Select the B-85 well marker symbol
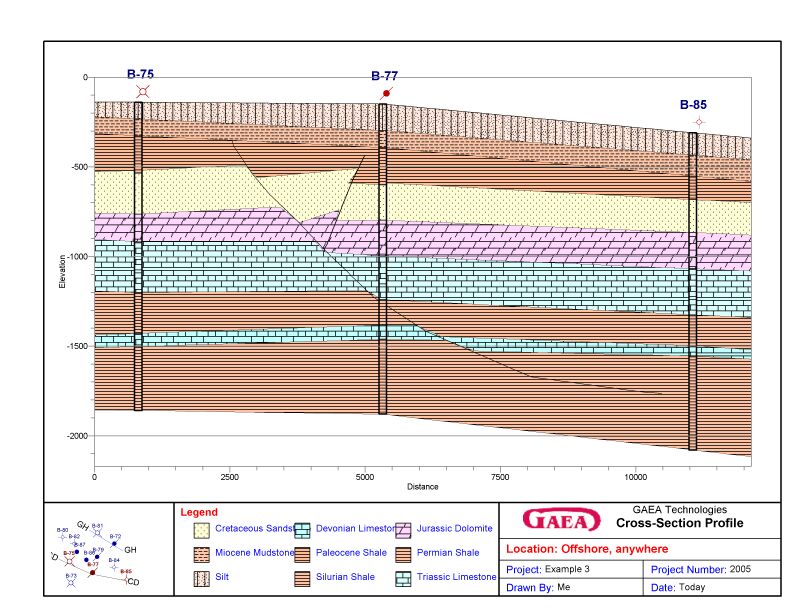Screen dimensions: 795x616 tap(699, 121)
